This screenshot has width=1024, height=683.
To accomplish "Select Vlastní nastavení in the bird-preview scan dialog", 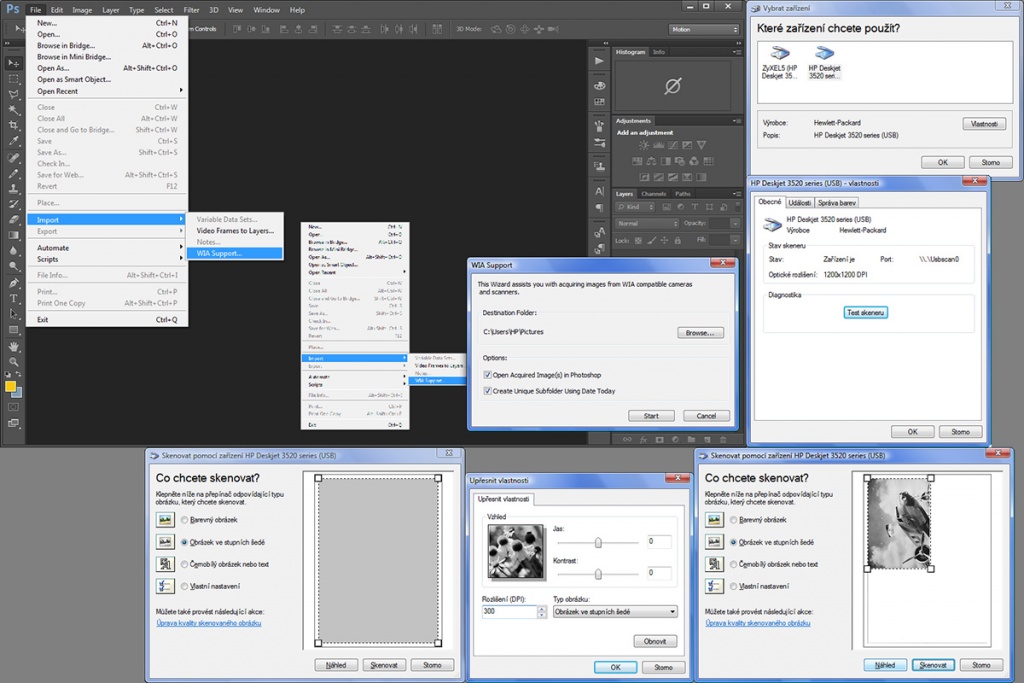I will click(x=734, y=586).
